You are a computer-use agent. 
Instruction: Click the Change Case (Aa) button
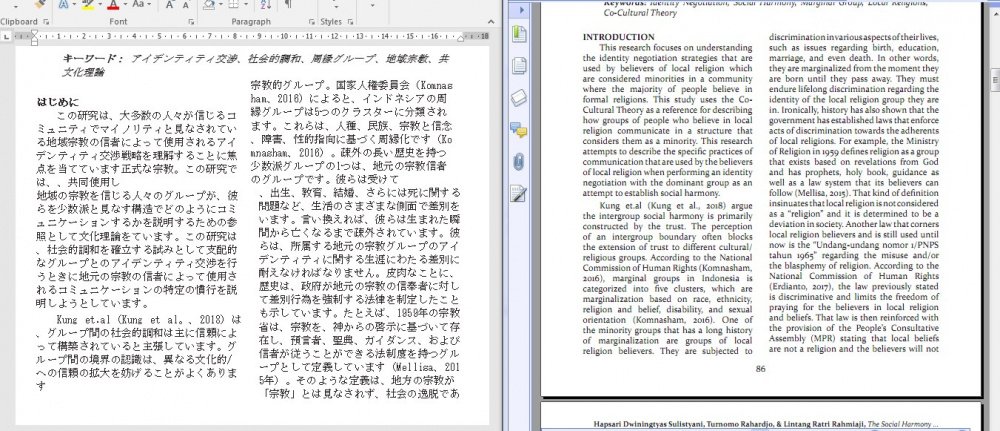pyautogui.click(x=138, y=4)
